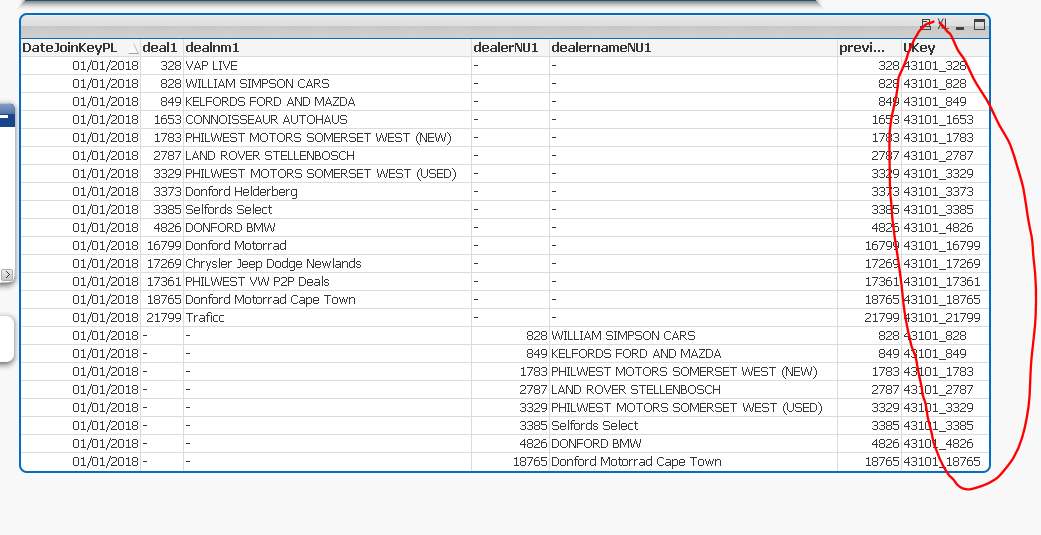Select the dealernameNU1 column header

click(x=601, y=48)
